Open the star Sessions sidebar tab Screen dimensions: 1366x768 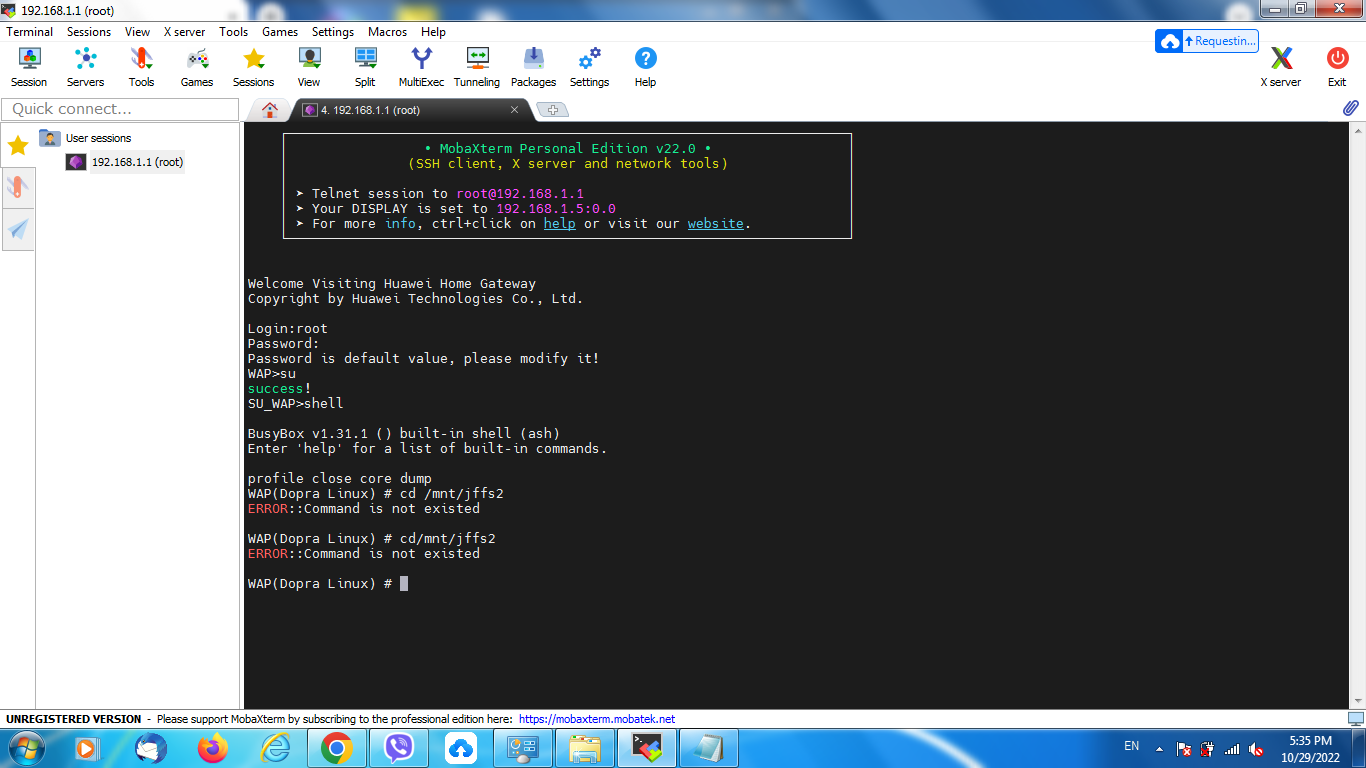point(18,145)
